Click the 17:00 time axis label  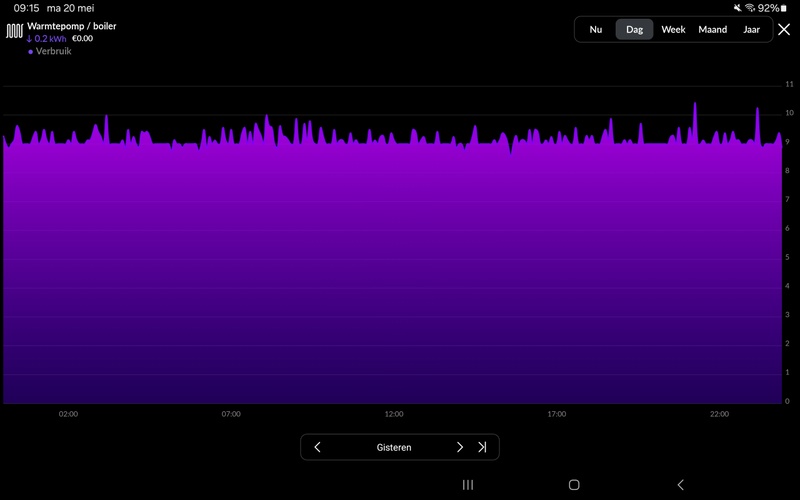pos(557,414)
